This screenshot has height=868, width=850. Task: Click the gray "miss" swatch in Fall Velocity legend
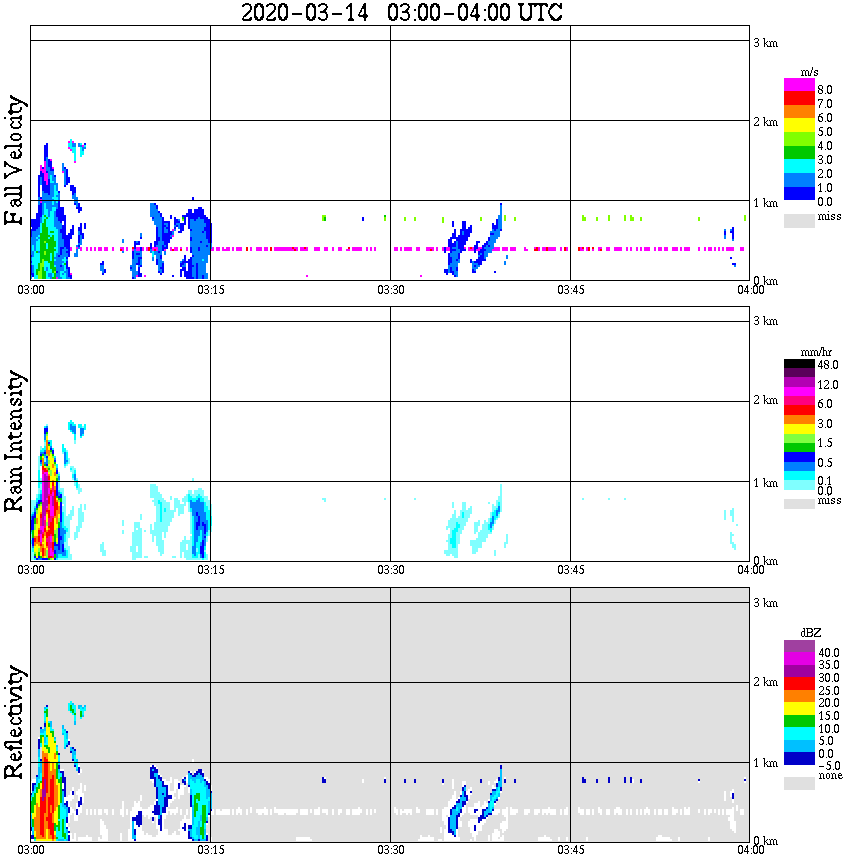[x=799, y=221]
